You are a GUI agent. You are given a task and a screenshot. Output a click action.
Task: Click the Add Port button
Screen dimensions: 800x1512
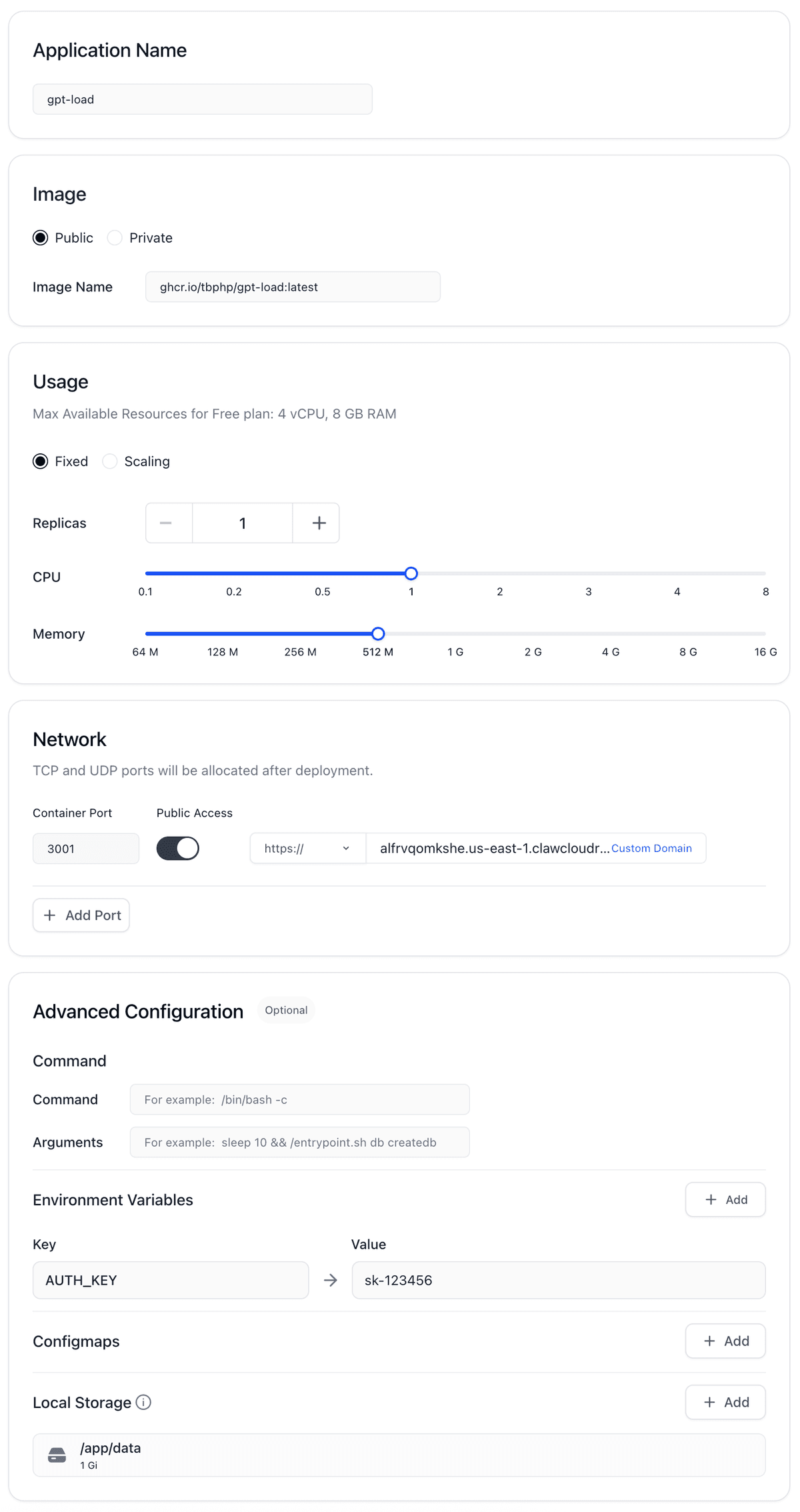(81, 915)
